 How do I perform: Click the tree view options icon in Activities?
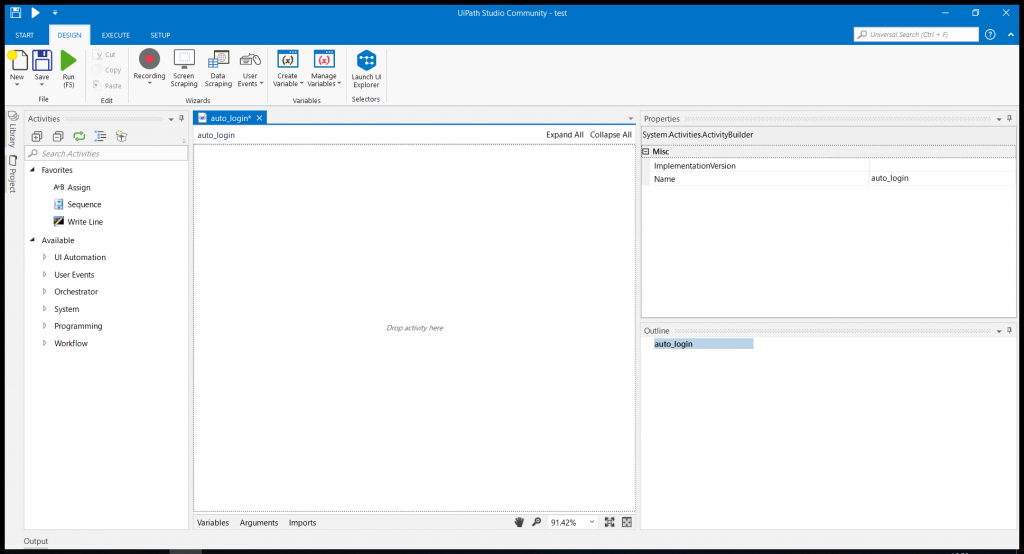click(x=100, y=136)
